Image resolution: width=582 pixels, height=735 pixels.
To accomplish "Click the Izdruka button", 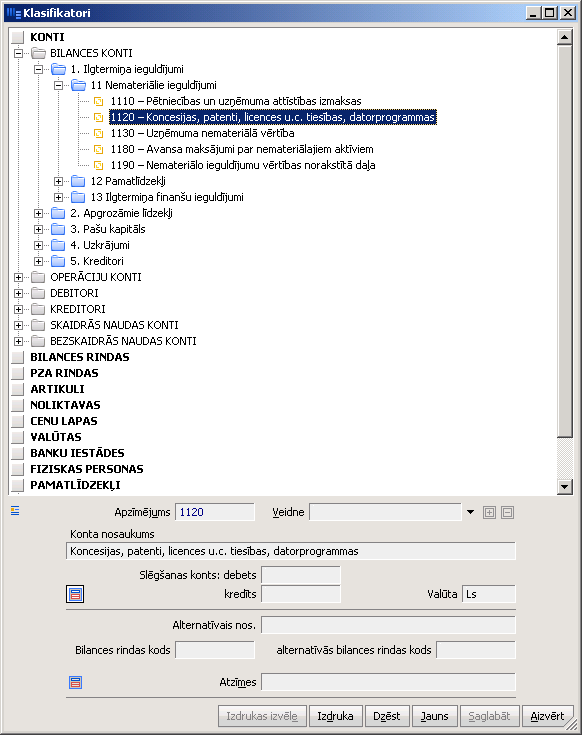I will (336, 716).
